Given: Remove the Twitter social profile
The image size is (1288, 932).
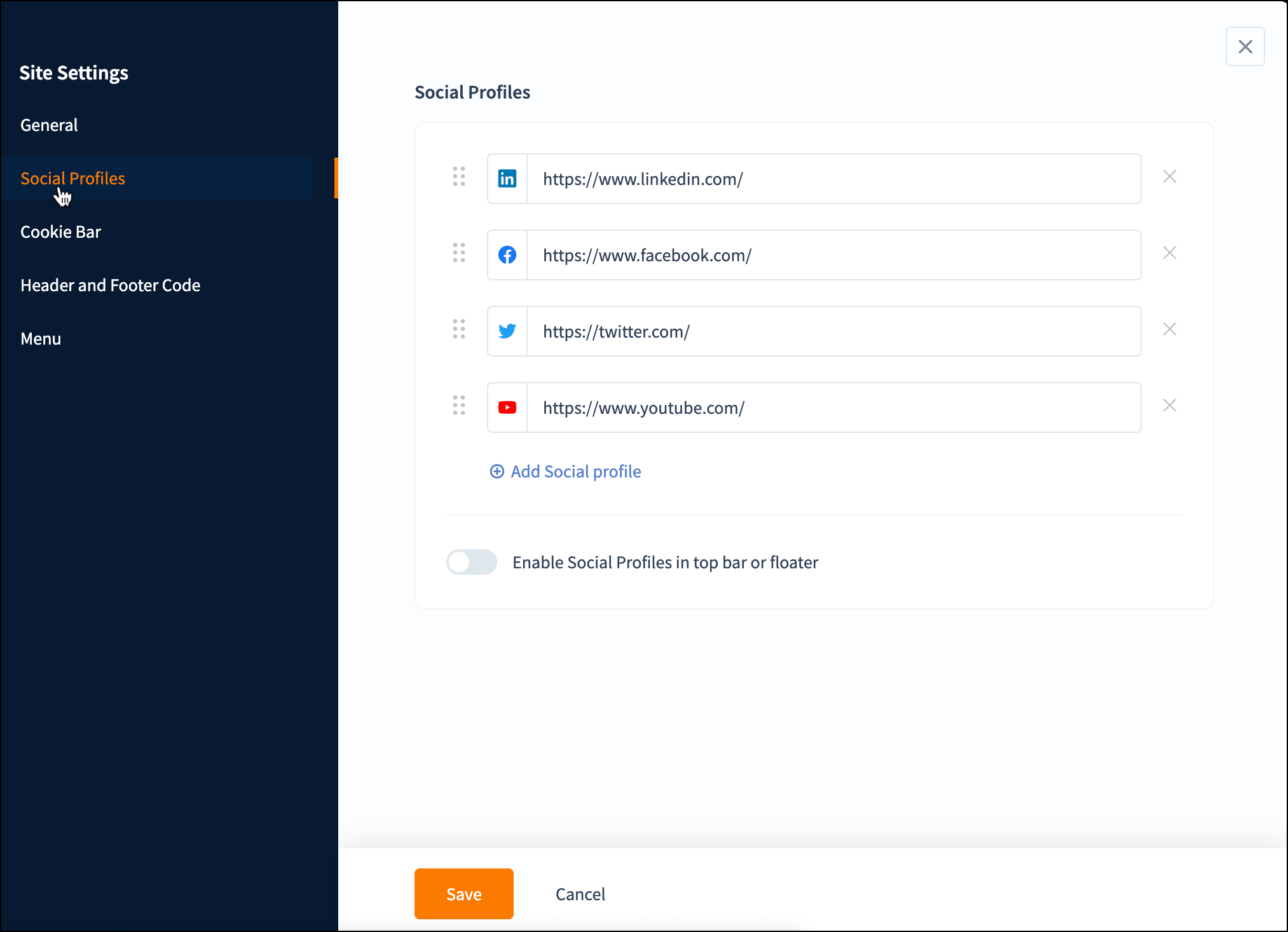Looking at the screenshot, I should point(1170,329).
